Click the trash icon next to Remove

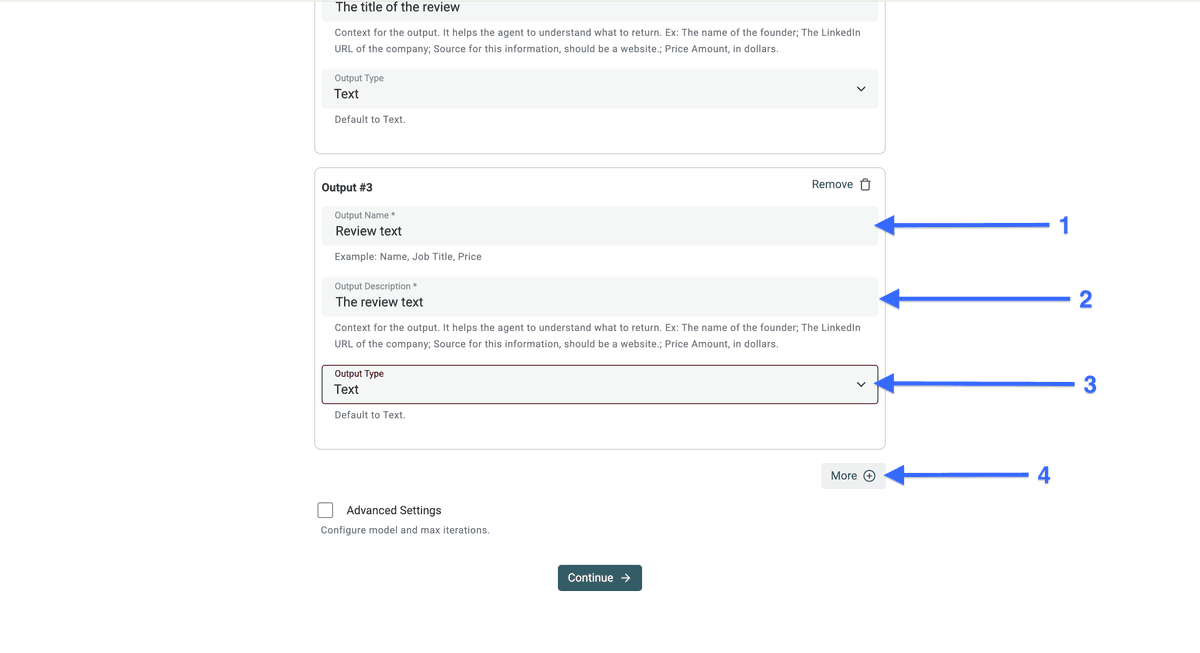click(866, 184)
